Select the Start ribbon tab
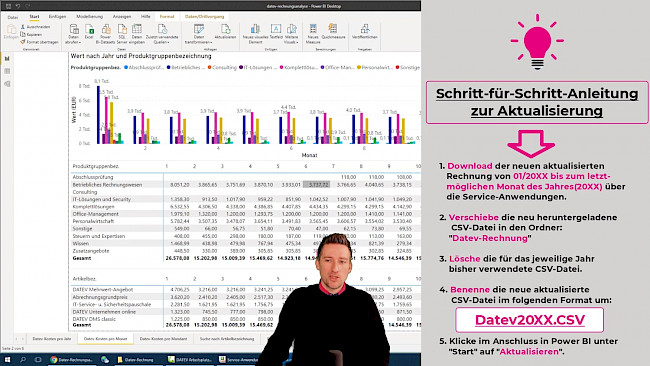650x366 pixels. pyautogui.click(x=34, y=17)
